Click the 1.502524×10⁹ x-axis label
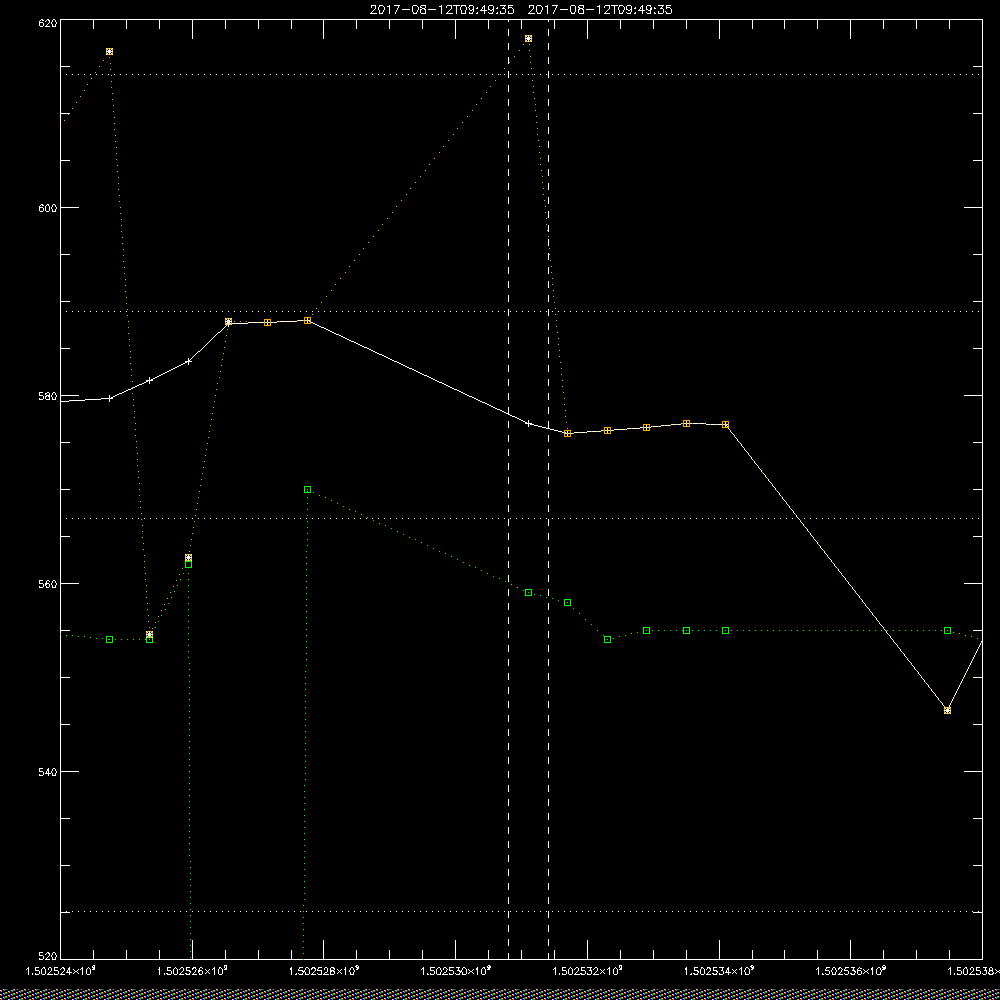This screenshot has height=1000, width=1000. point(61,971)
